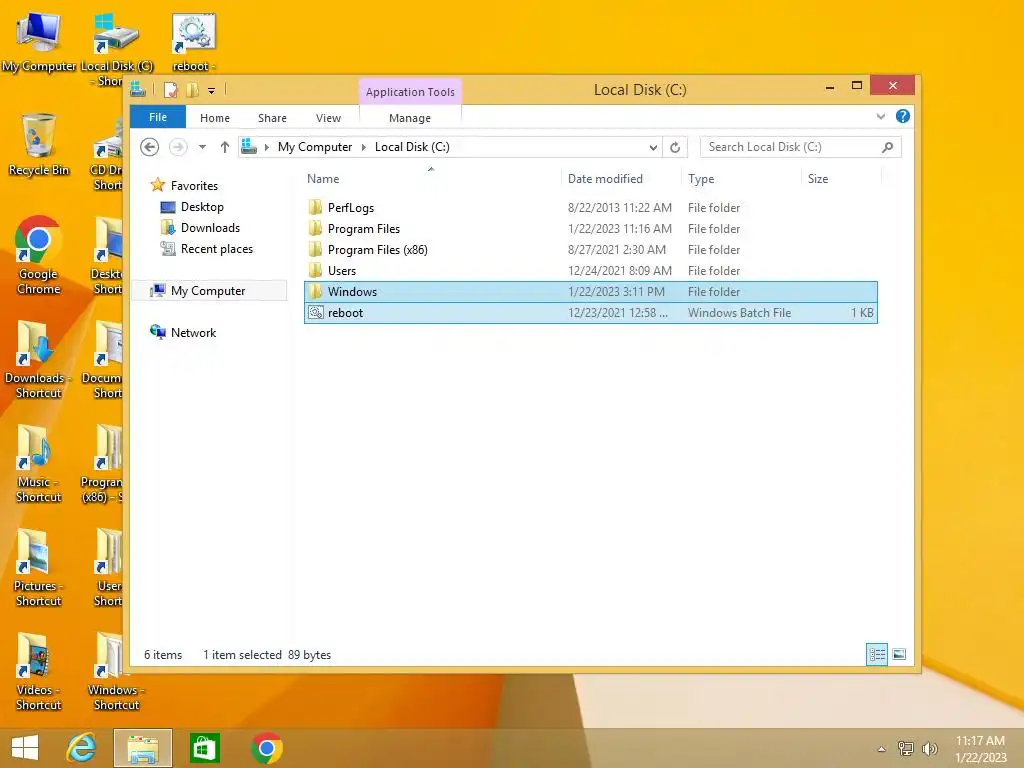Select the Google Chrome desktop icon
The width and height of the screenshot is (1024, 768).
click(x=39, y=255)
